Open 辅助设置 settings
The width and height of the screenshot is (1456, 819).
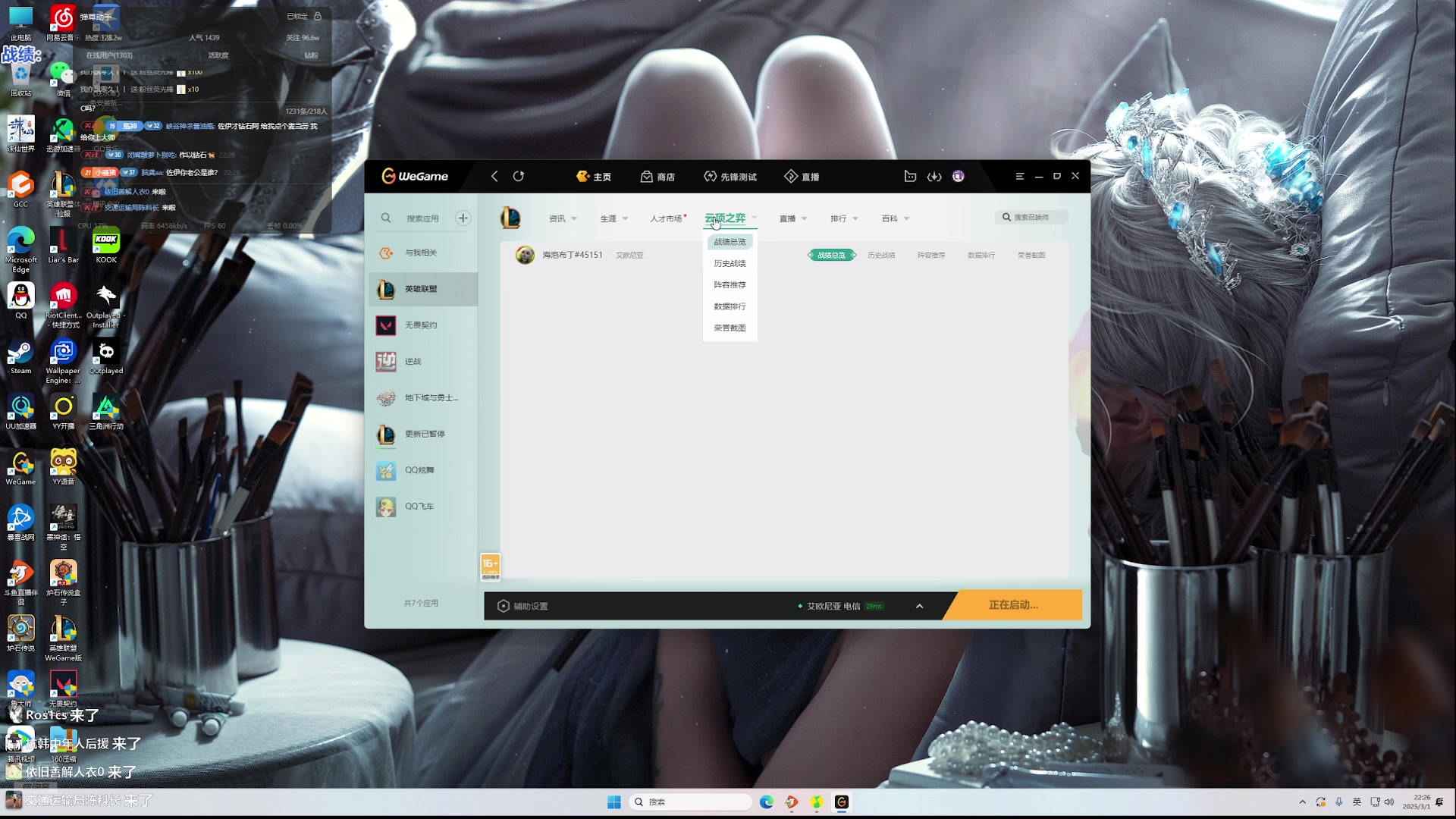point(522,606)
